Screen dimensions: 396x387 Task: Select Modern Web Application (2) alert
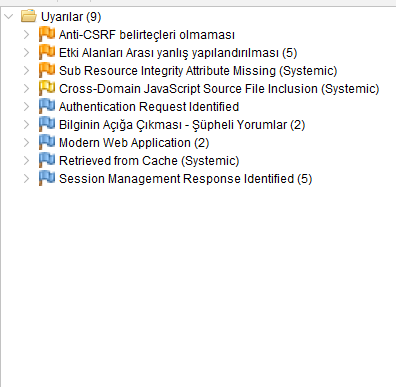coord(134,143)
